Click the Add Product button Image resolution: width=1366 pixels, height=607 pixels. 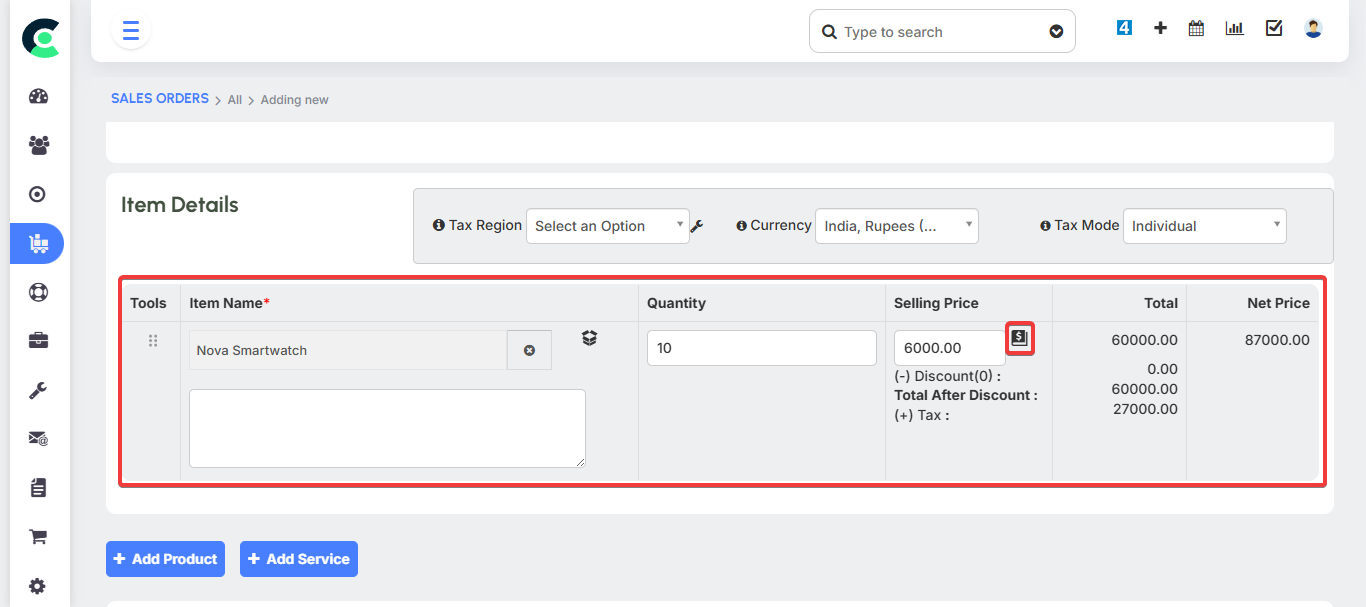(165, 559)
